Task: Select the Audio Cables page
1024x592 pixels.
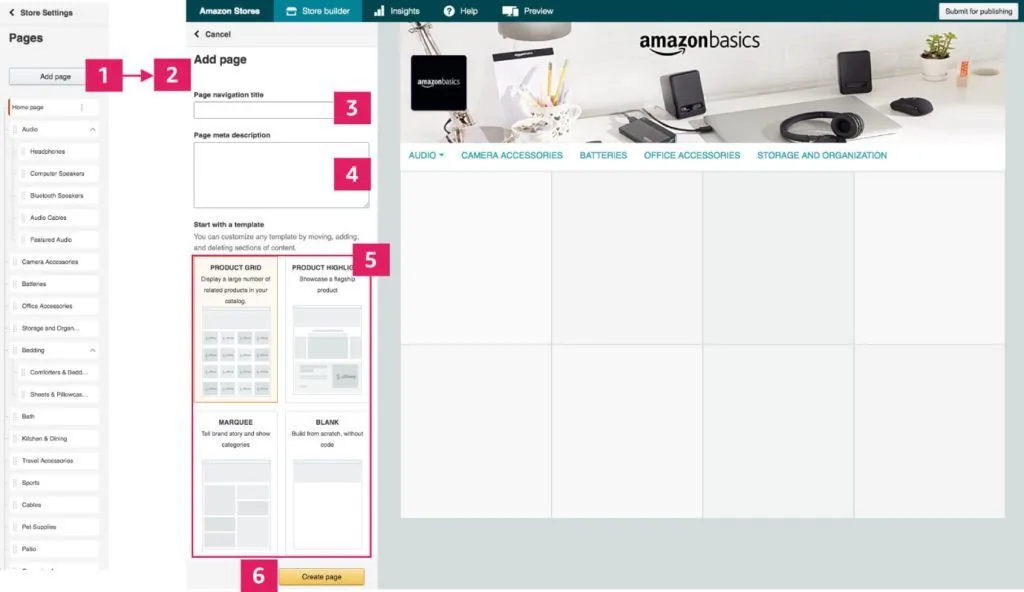Action: pyautogui.click(x=59, y=218)
